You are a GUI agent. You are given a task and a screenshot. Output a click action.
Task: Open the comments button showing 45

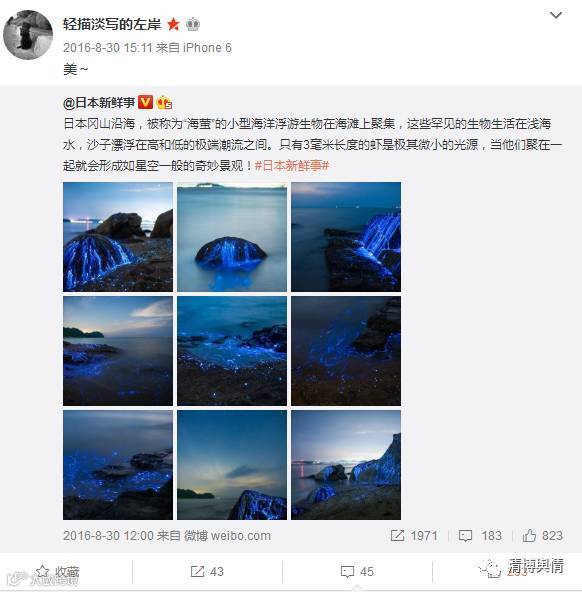coord(357,572)
